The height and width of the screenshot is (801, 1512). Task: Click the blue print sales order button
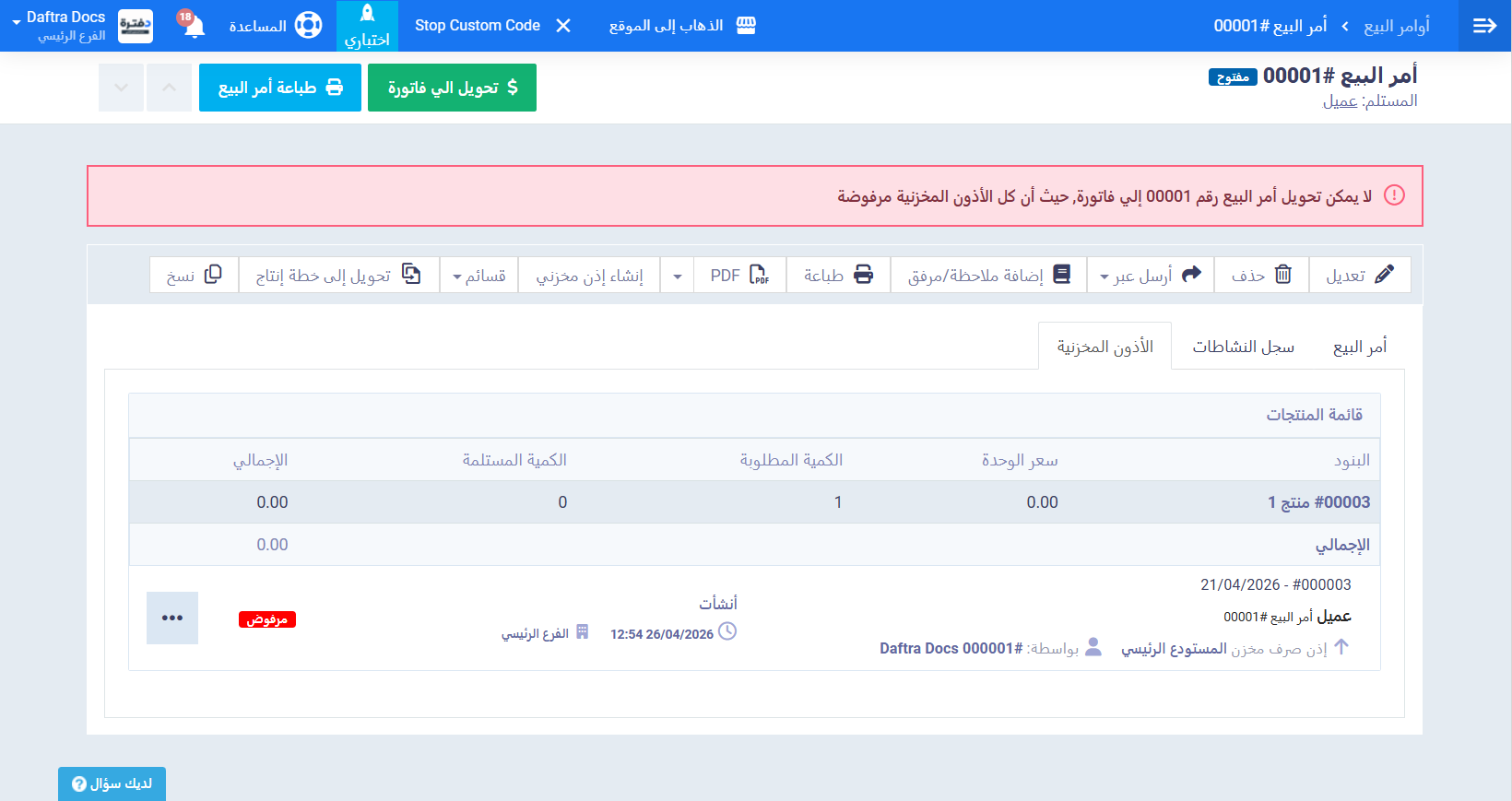pyautogui.click(x=280, y=88)
